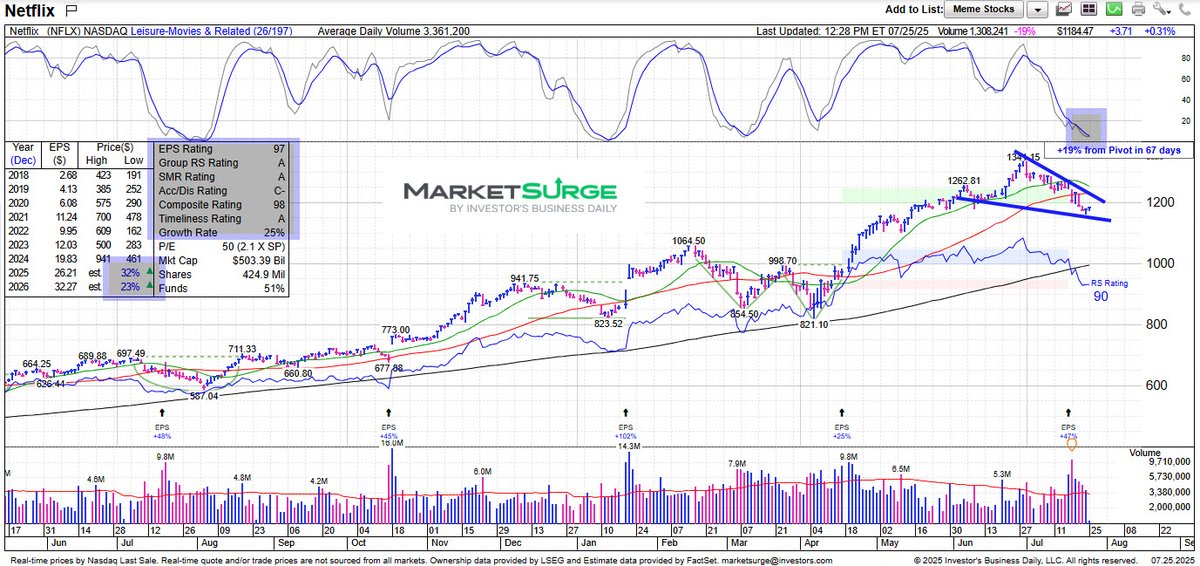This screenshot has height=566, width=1200.
Task: Select the EPS Rating 97 row
Action: (x=222, y=148)
